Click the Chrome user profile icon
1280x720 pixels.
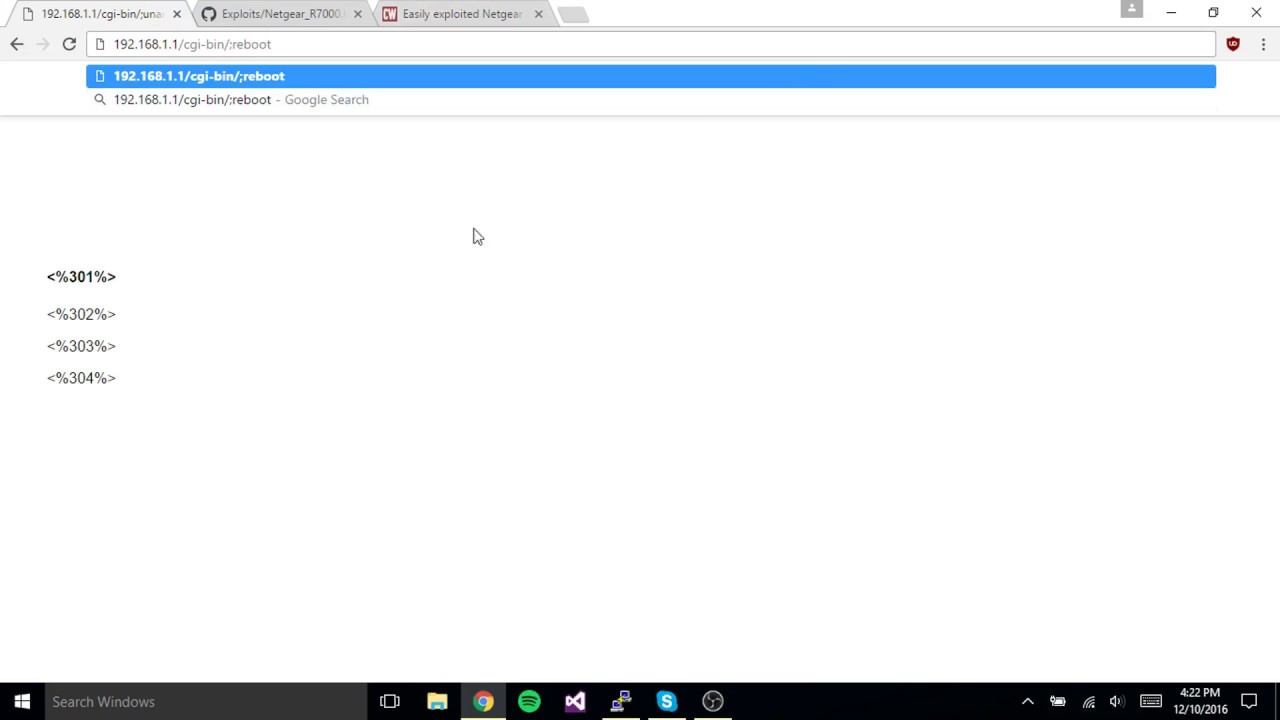point(1131,9)
